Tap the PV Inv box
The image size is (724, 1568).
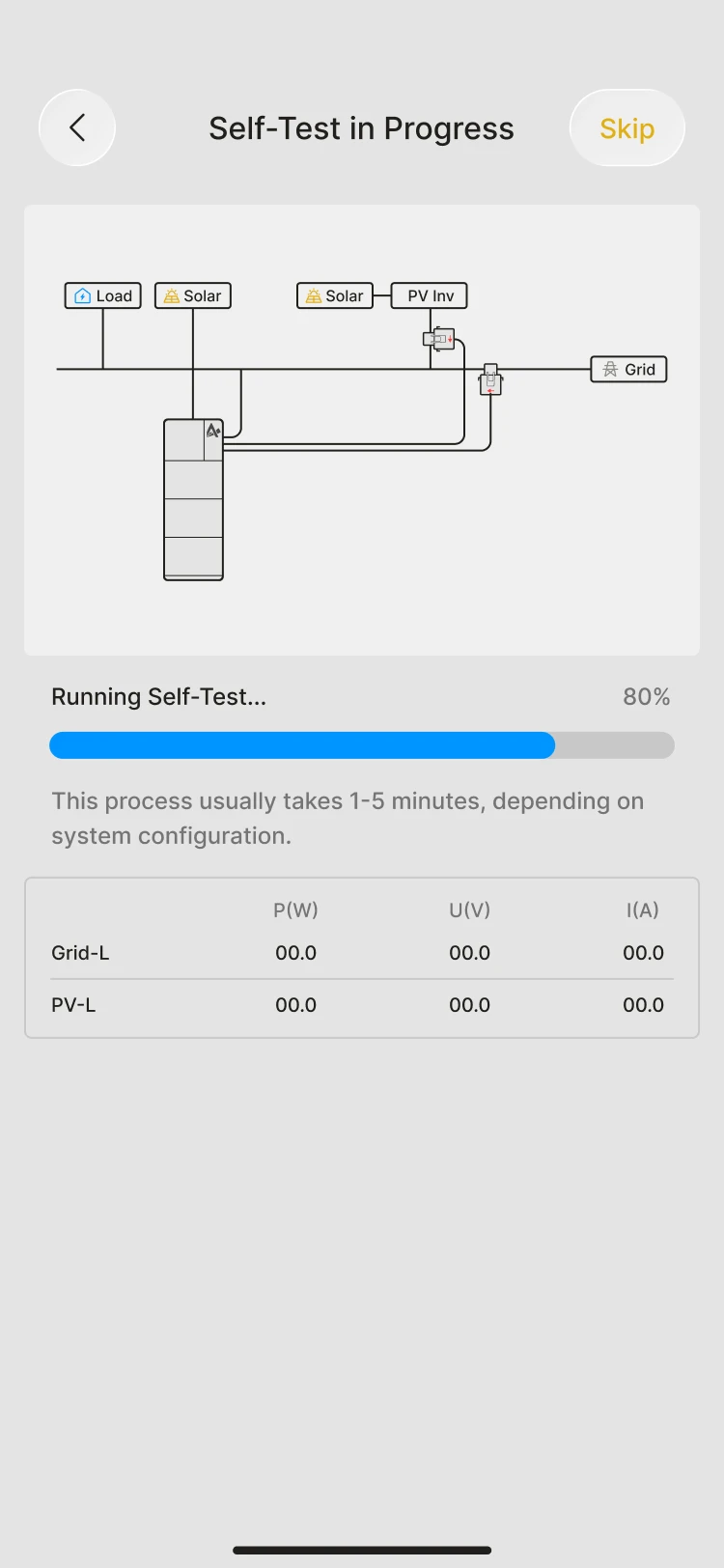click(x=430, y=295)
